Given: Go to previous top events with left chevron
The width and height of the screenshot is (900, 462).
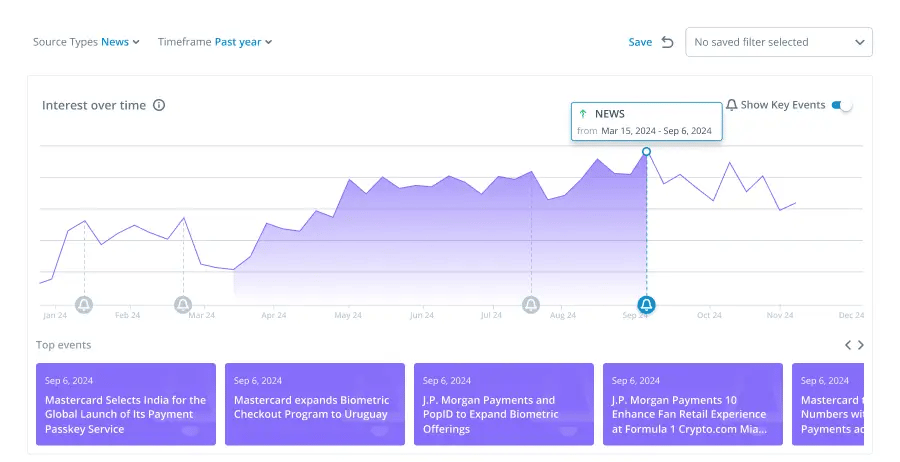Looking at the screenshot, I should pyautogui.click(x=848, y=345).
